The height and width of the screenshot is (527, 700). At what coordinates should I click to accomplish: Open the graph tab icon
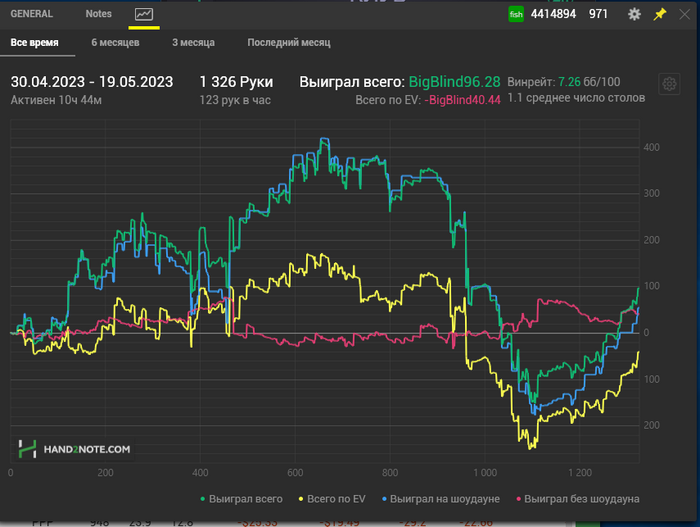click(144, 14)
